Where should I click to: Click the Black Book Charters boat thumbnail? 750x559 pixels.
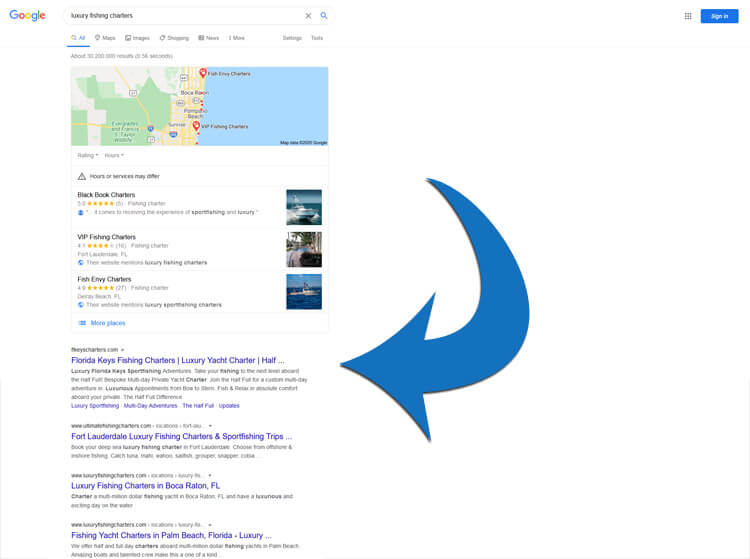point(304,207)
